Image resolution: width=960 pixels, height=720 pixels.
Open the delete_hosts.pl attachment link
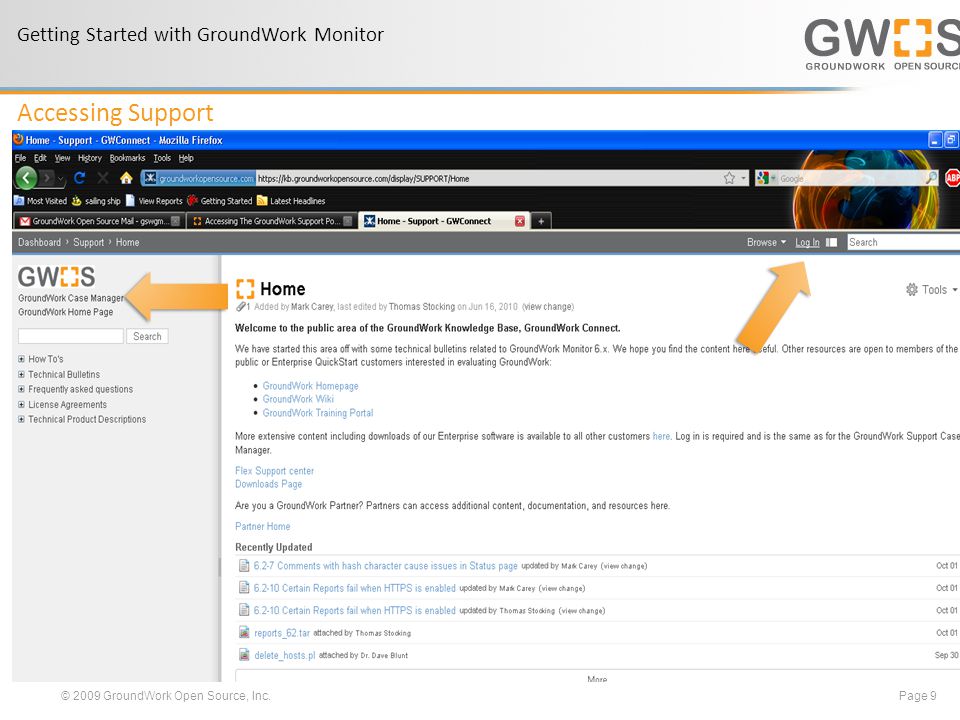285,655
